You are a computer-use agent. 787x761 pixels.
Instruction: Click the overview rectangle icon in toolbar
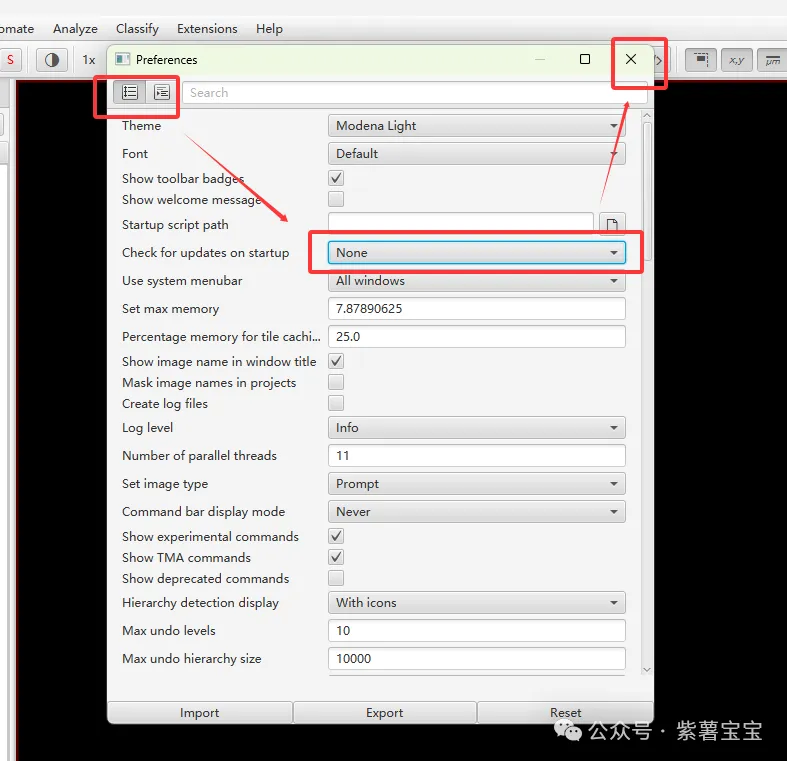tap(702, 60)
